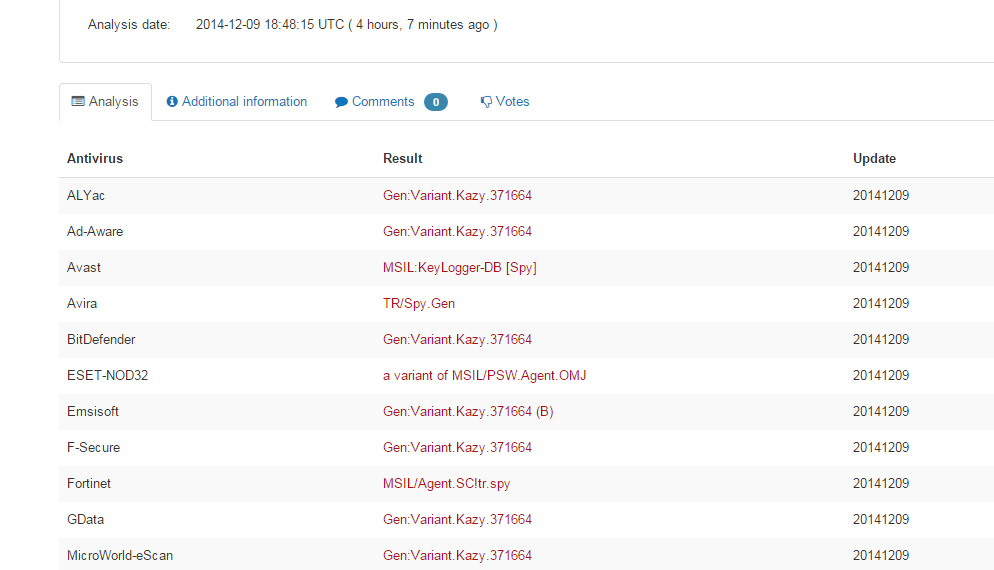Click the Antivirus column header
994x570 pixels.
(x=95, y=159)
